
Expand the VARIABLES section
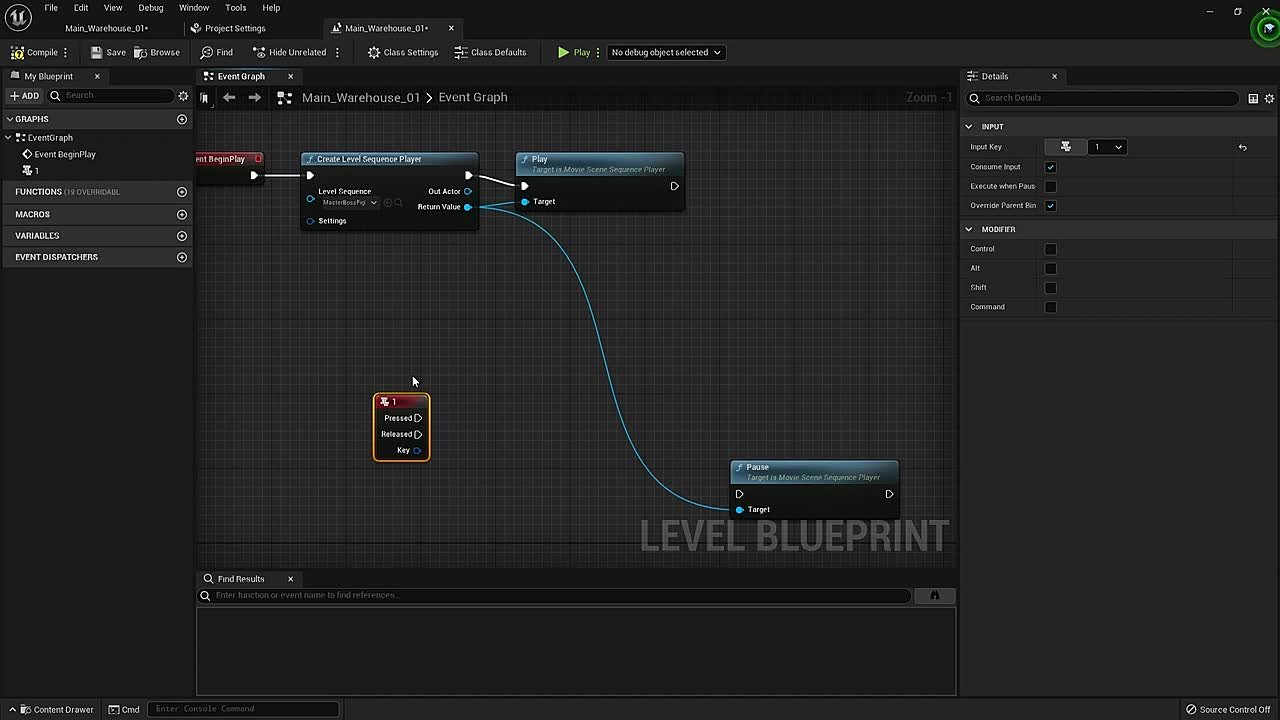click(37, 236)
